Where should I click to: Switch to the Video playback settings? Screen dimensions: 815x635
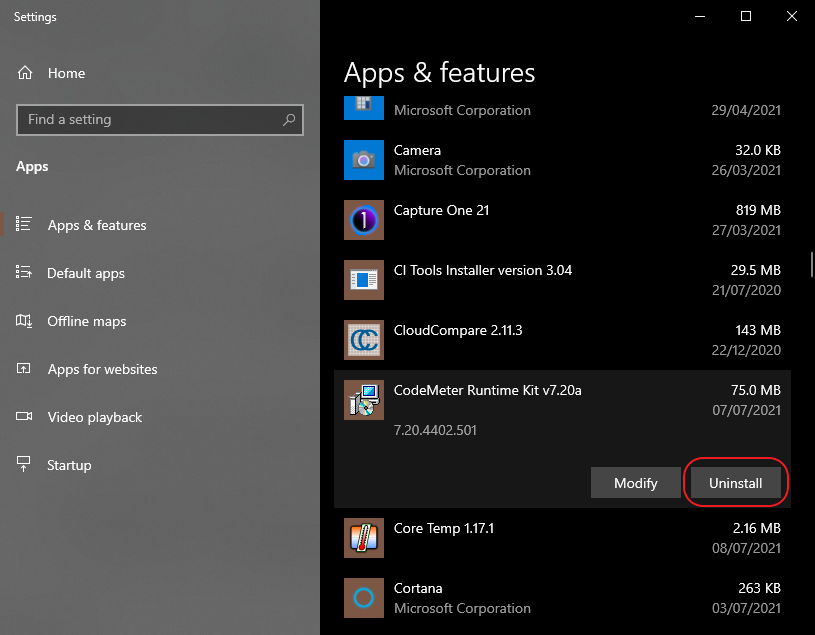[95, 417]
